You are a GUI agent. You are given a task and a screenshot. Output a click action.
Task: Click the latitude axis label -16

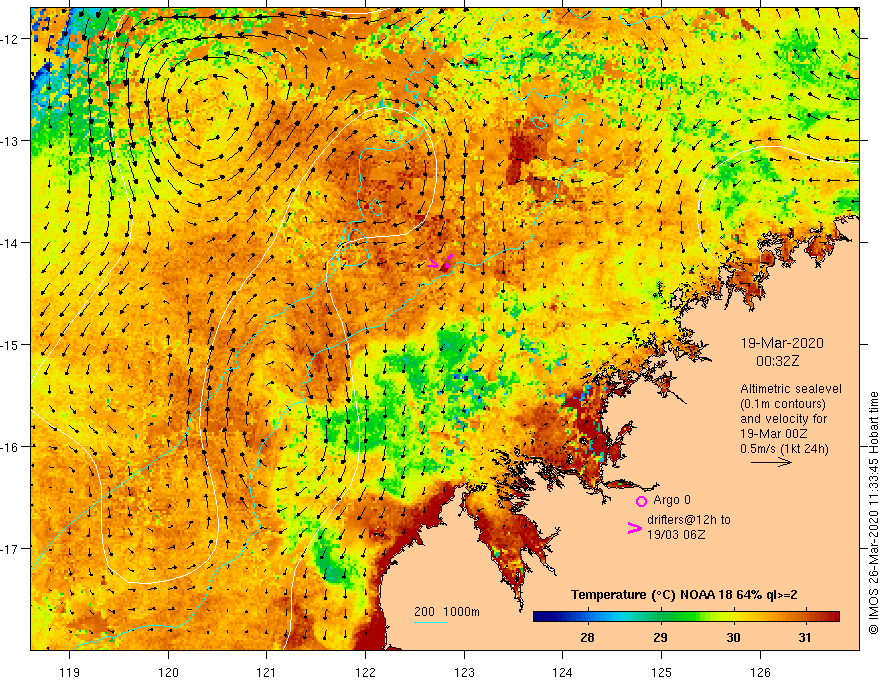pyautogui.click(x=10, y=447)
